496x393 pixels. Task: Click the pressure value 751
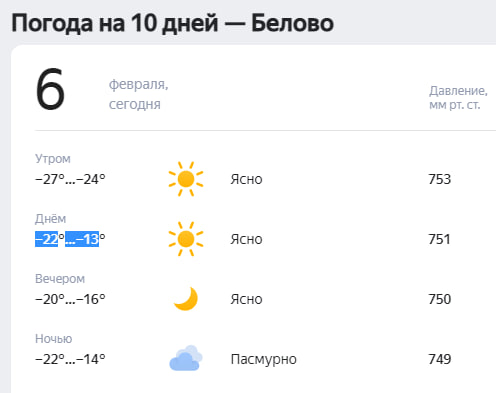[439, 239]
